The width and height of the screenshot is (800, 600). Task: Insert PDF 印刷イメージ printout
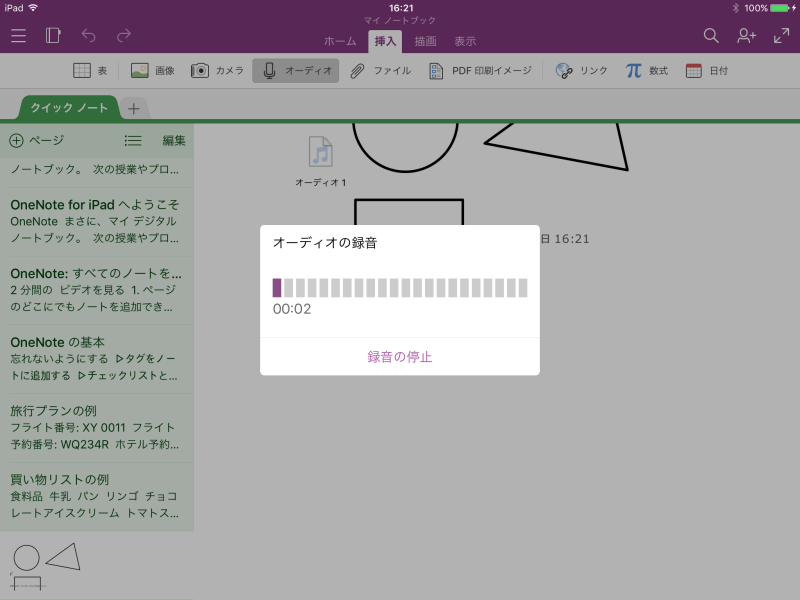coord(480,70)
